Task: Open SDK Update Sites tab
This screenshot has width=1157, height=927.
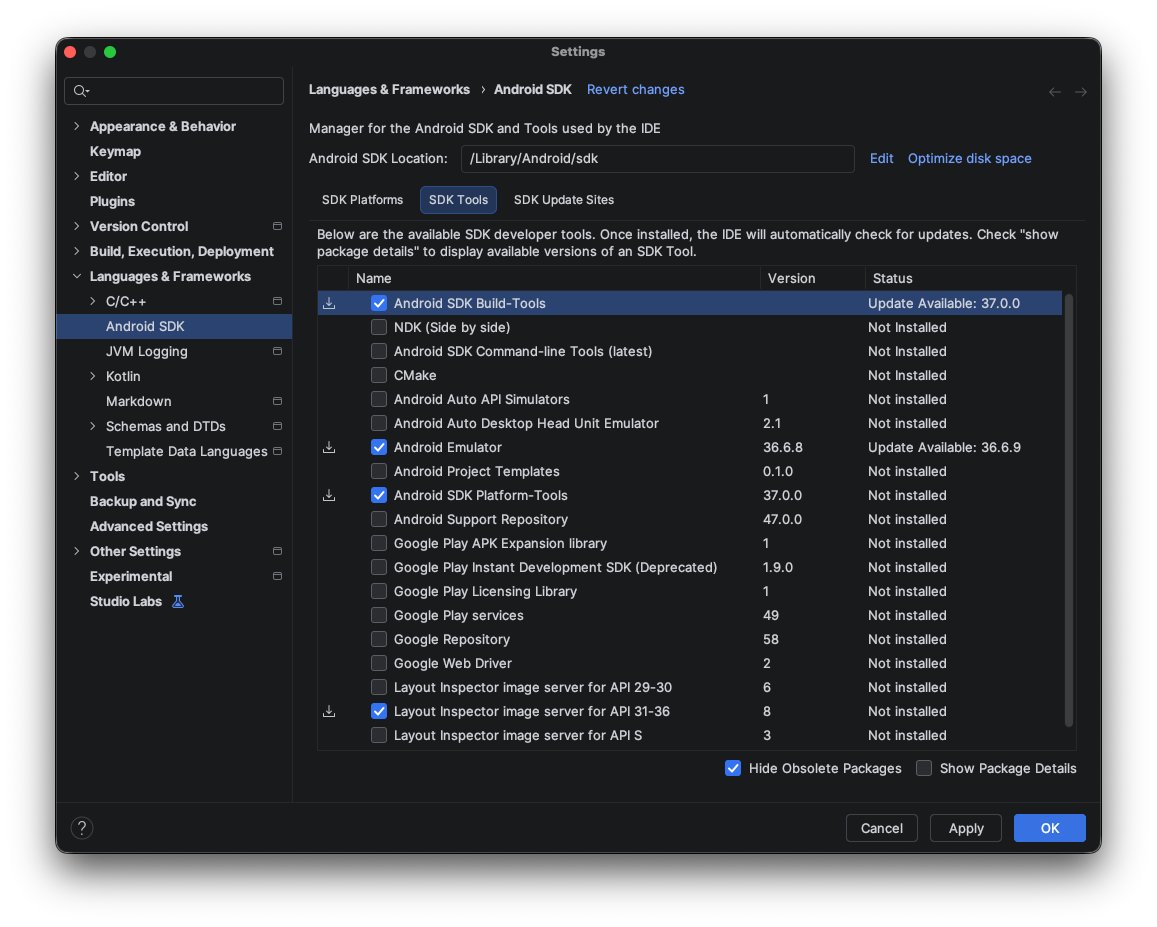Action: click(564, 200)
